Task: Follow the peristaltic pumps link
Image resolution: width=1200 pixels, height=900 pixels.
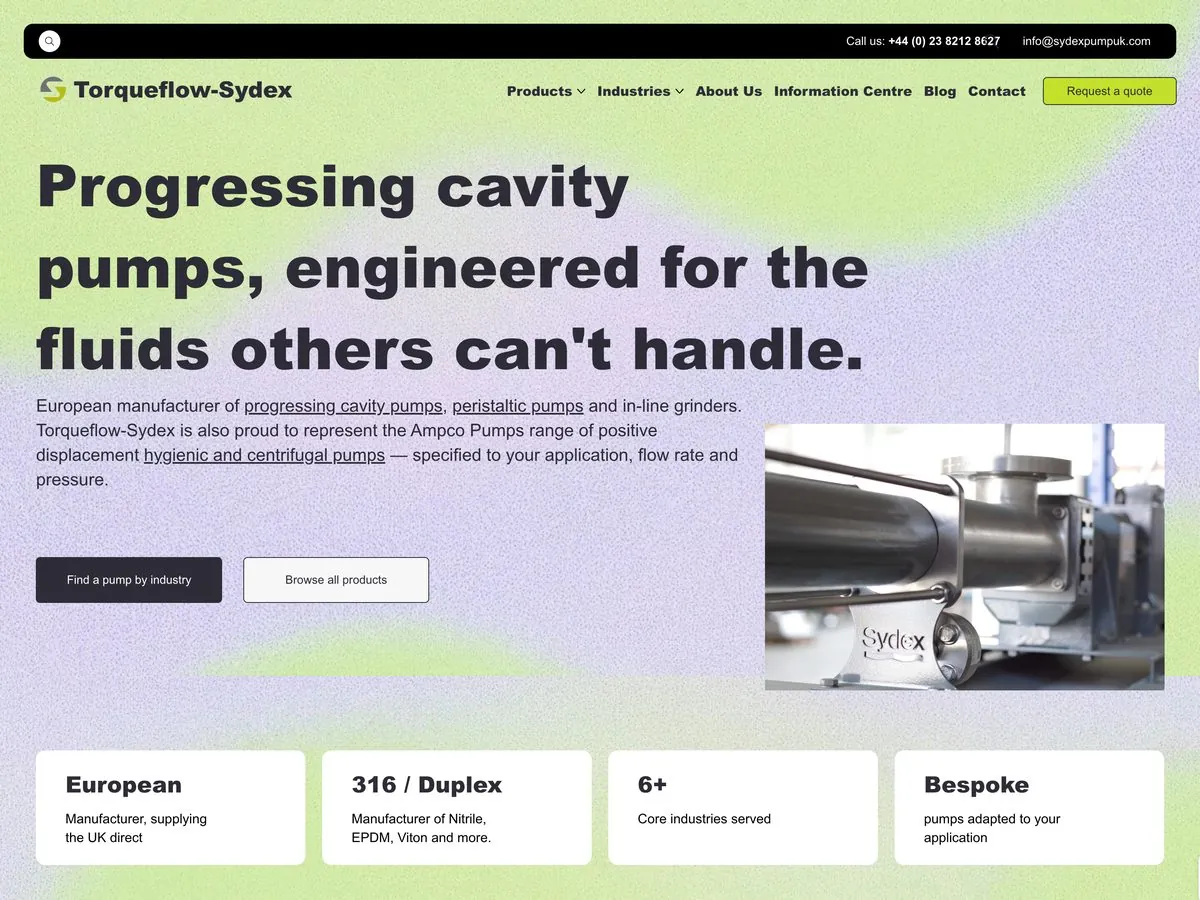Action: tap(518, 406)
